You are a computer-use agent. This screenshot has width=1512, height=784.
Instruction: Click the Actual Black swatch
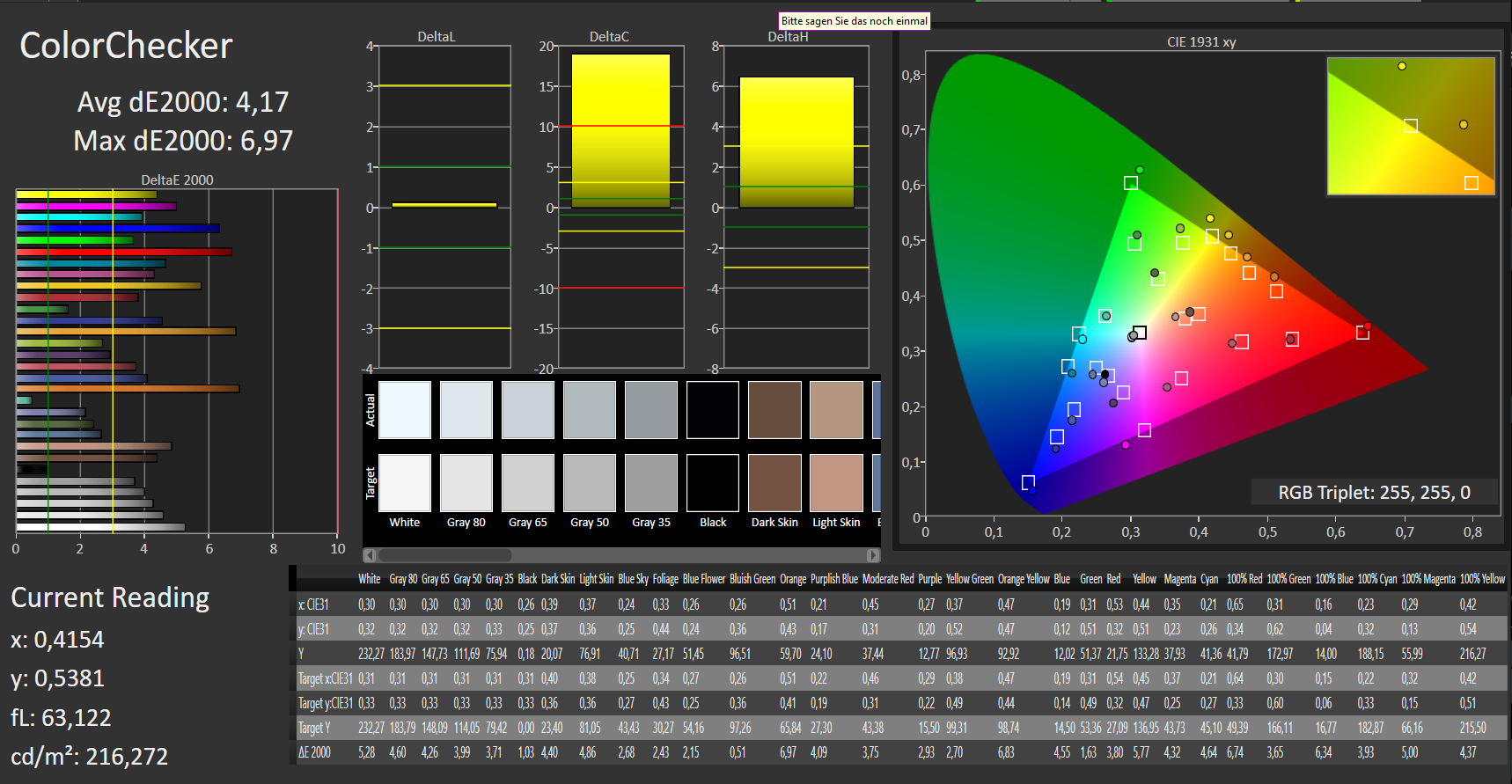point(713,410)
